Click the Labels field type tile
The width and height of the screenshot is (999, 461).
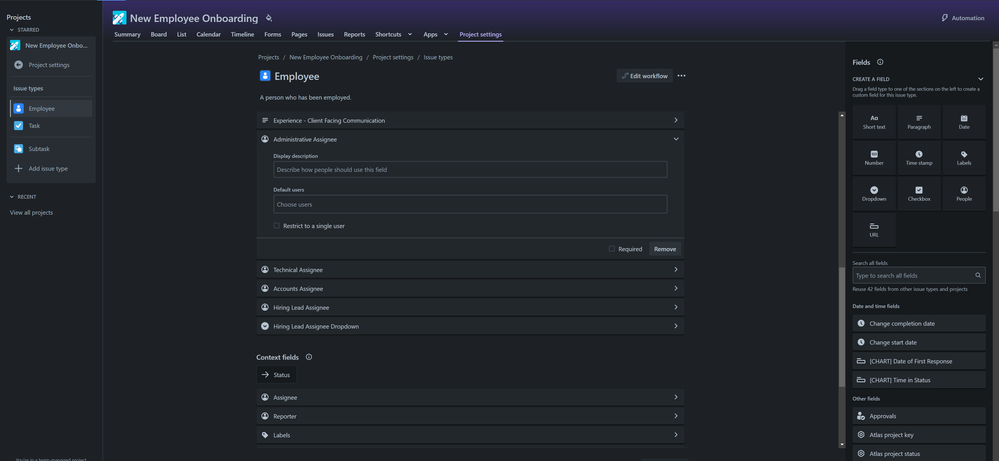(963, 158)
